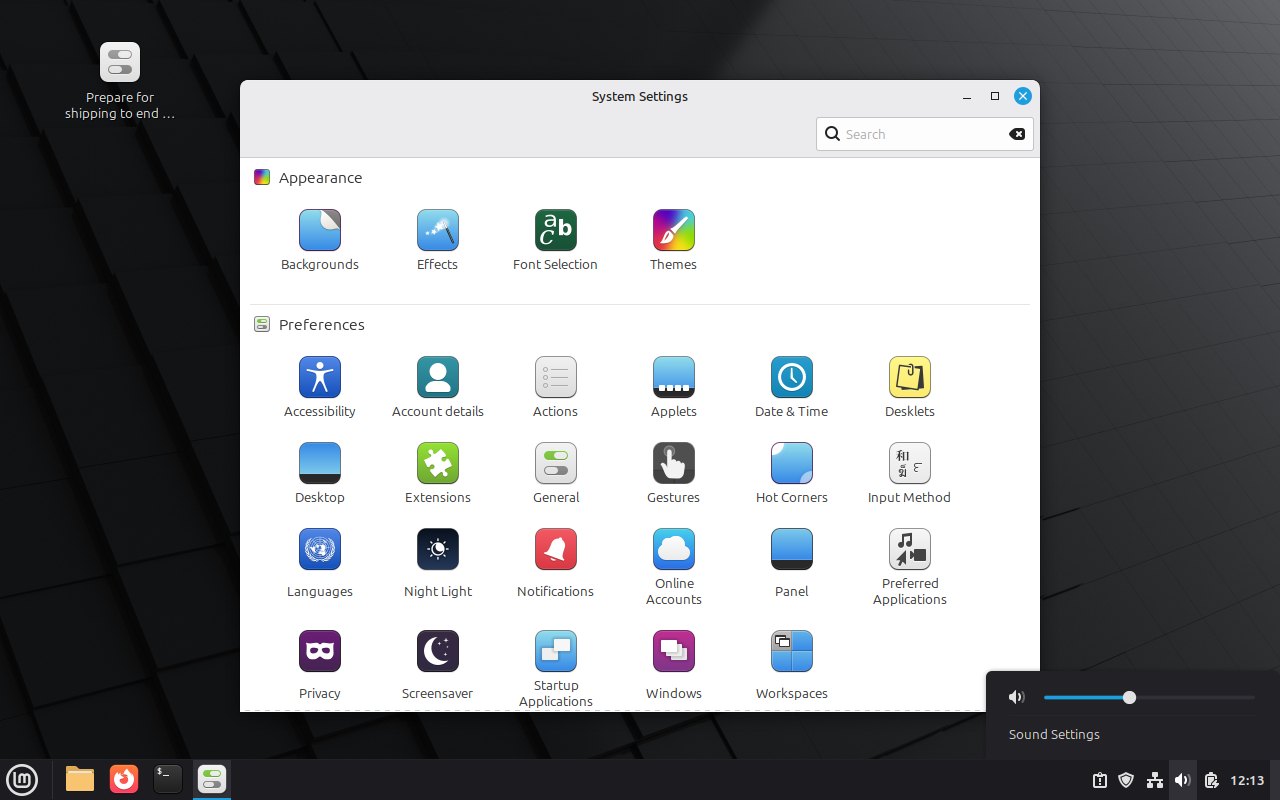The height and width of the screenshot is (800, 1280).
Task: Open the Applets preferences
Action: pos(674,387)
